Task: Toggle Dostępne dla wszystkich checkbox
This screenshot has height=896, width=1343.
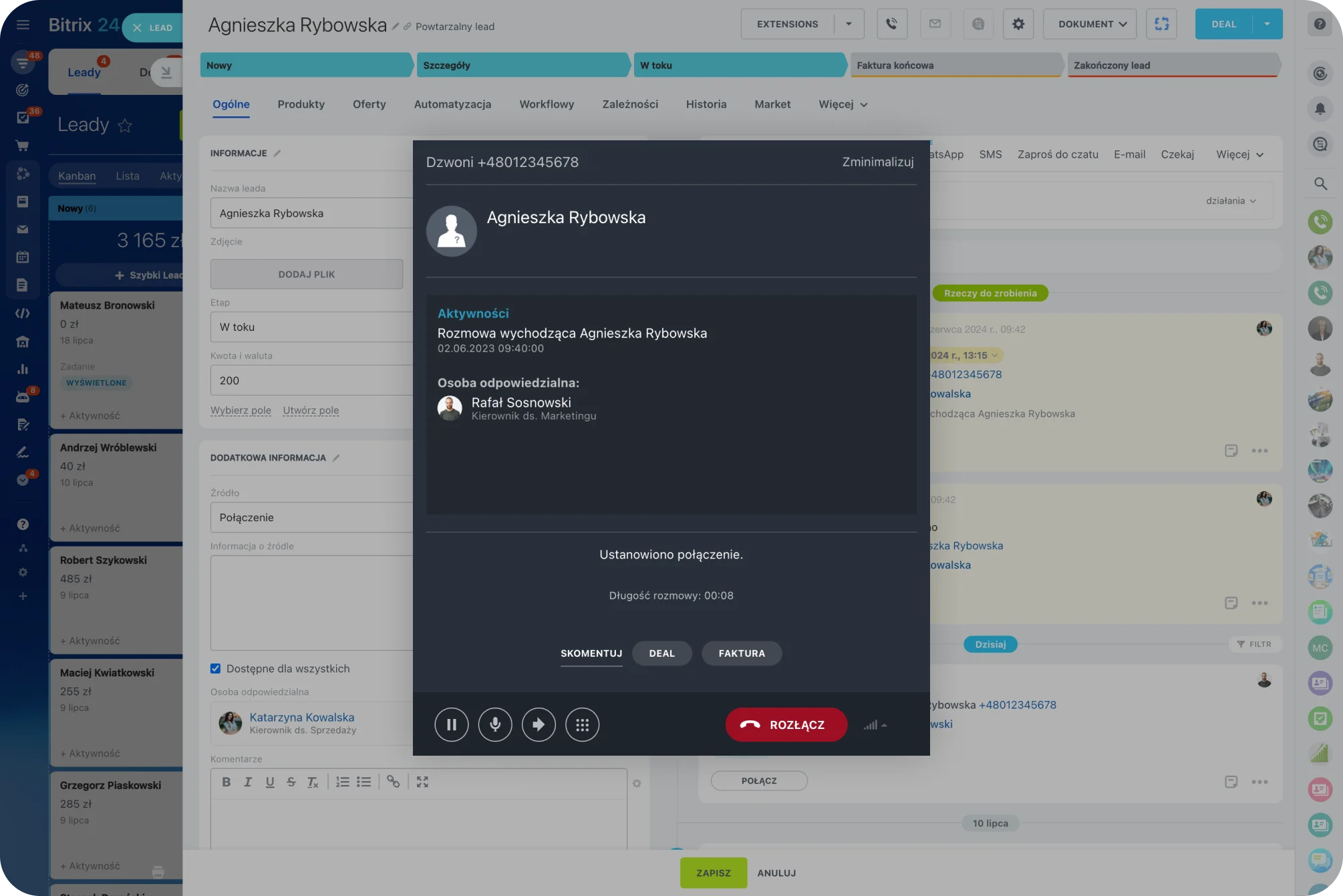Action: (215, 668)
